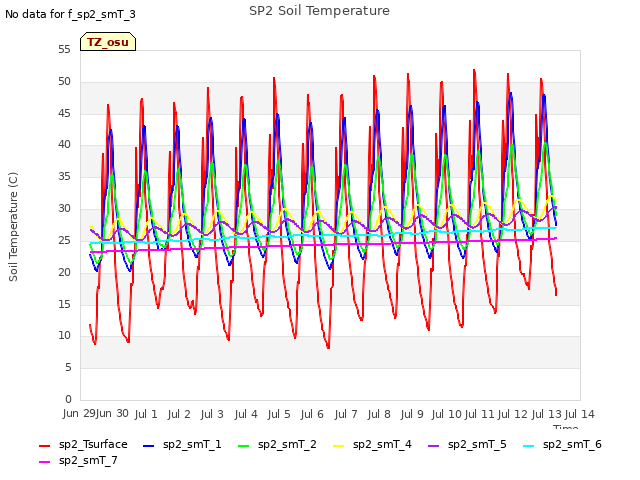Click the Jul 7 x-axis tick label
This screenshot has height=480, width=640.
point(346,414)
